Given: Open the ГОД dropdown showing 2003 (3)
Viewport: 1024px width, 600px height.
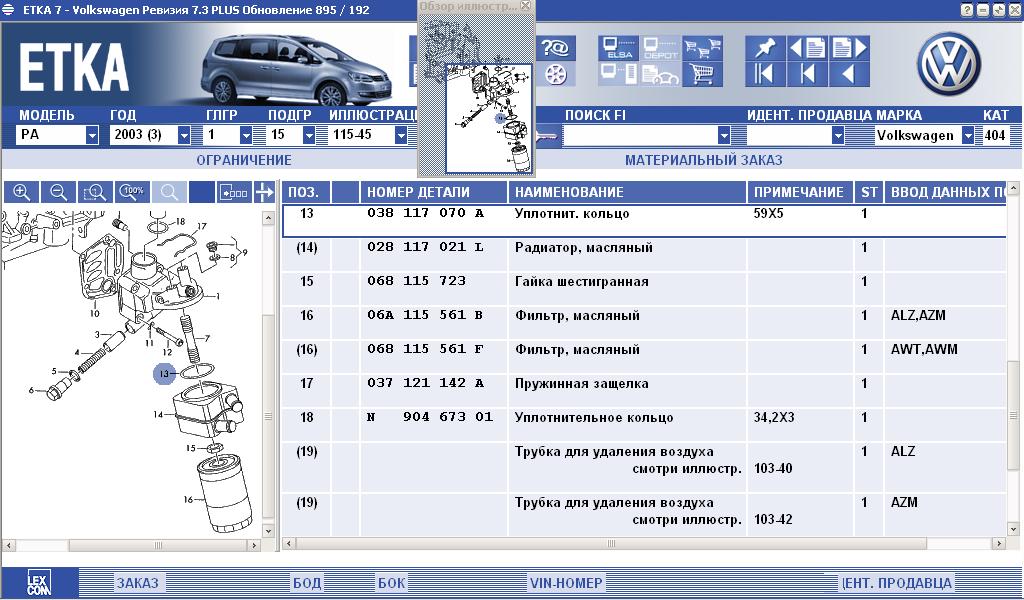Looking at the screenshot, I should [x=184, y=135].
